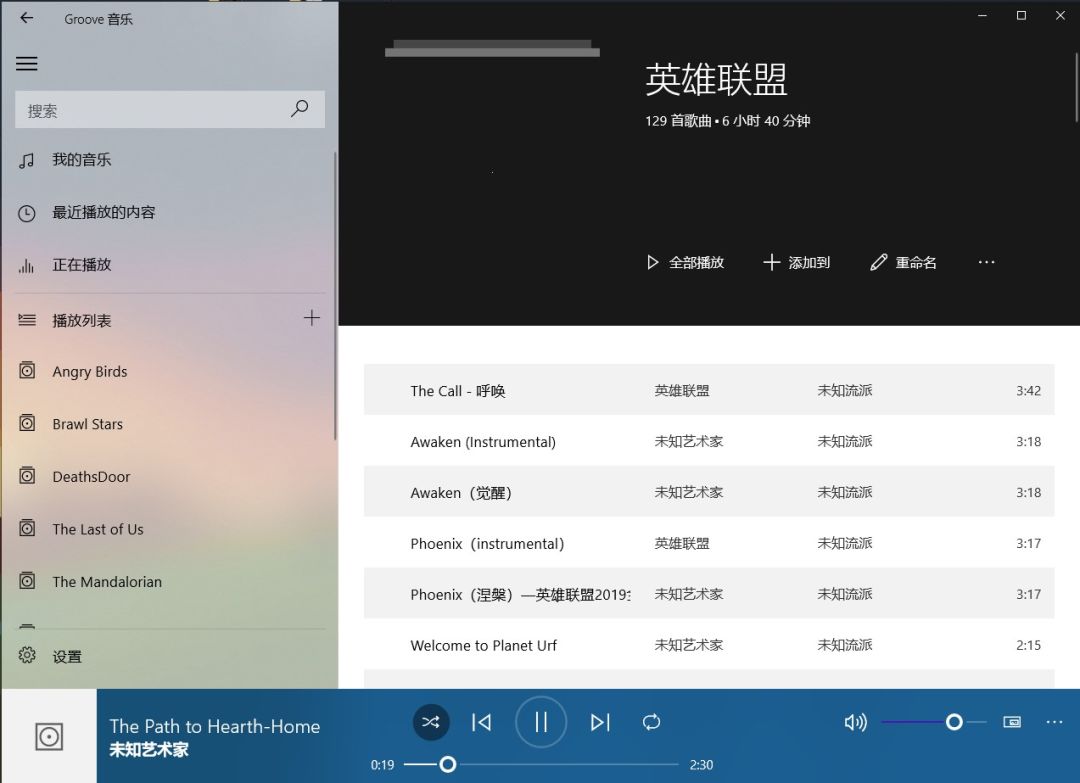Click the seek bar position handle
Screen dimensions: 1080x783
tap(448, 764)
